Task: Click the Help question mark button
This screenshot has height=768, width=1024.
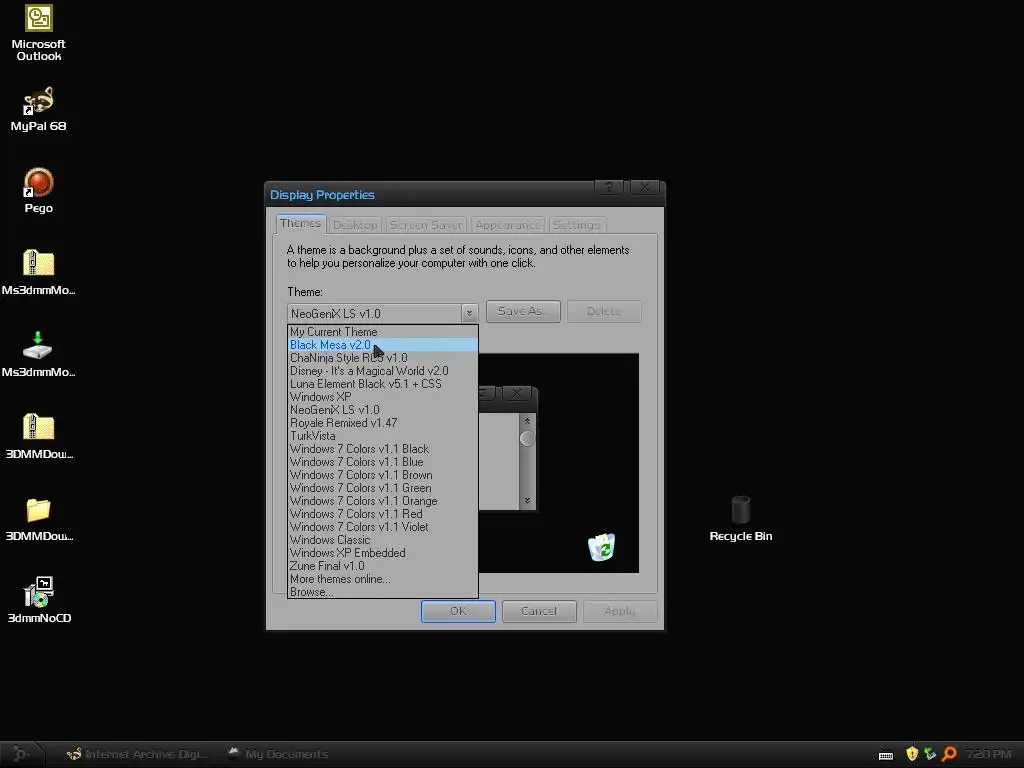Action: 609,187
